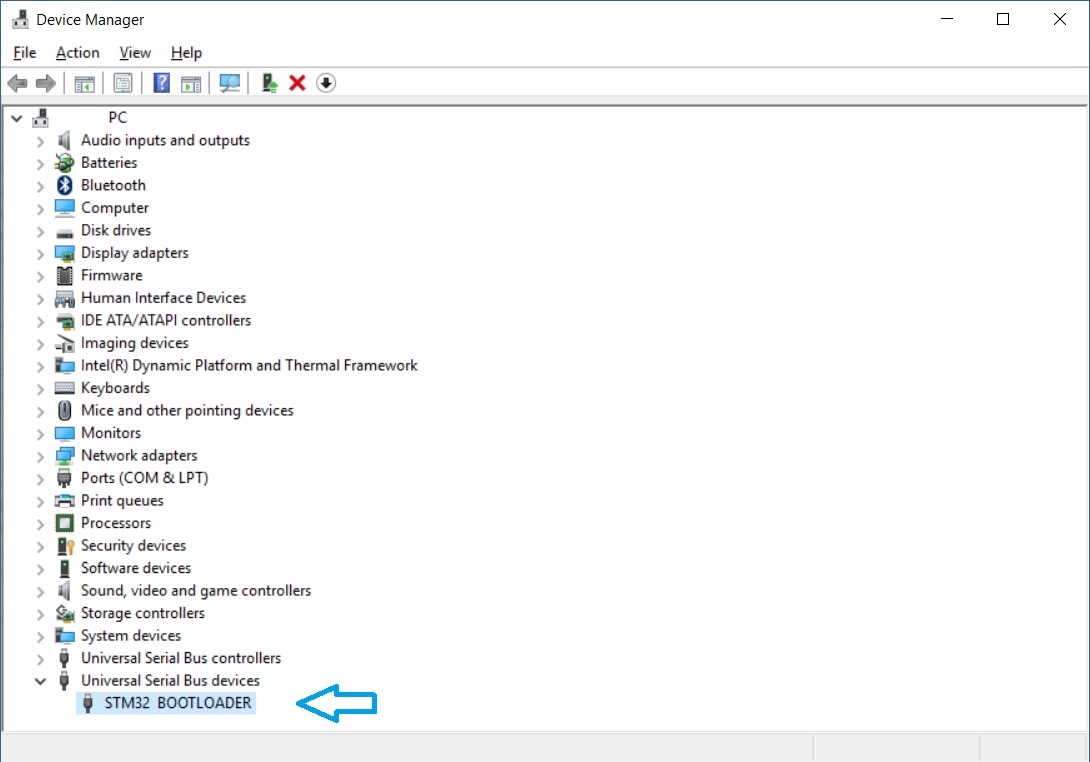Open the View menu
This screenshot has width=1090, height=762.
click(135, 53)
